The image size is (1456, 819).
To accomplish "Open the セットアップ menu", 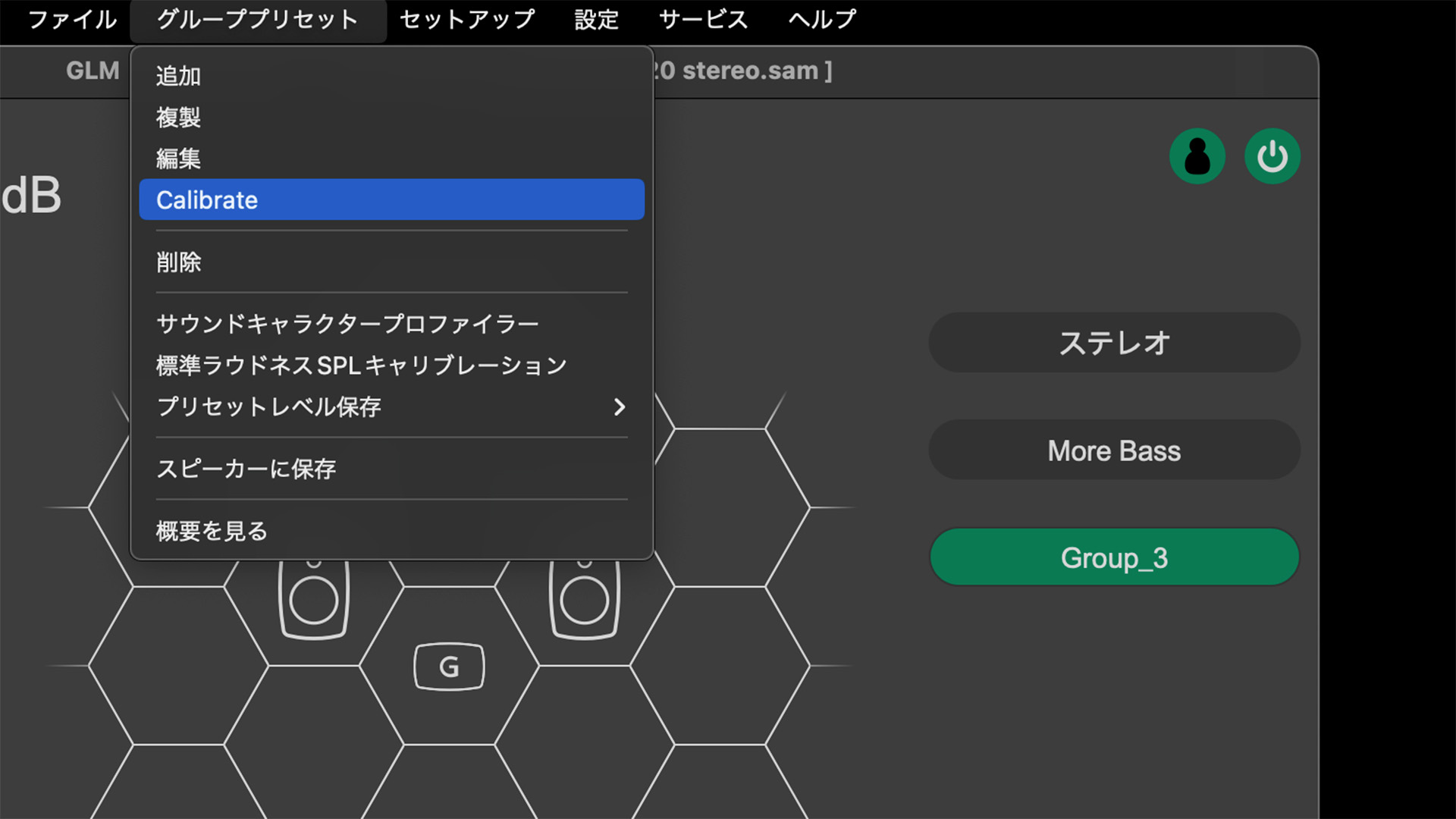I will (x=466, y=20).
